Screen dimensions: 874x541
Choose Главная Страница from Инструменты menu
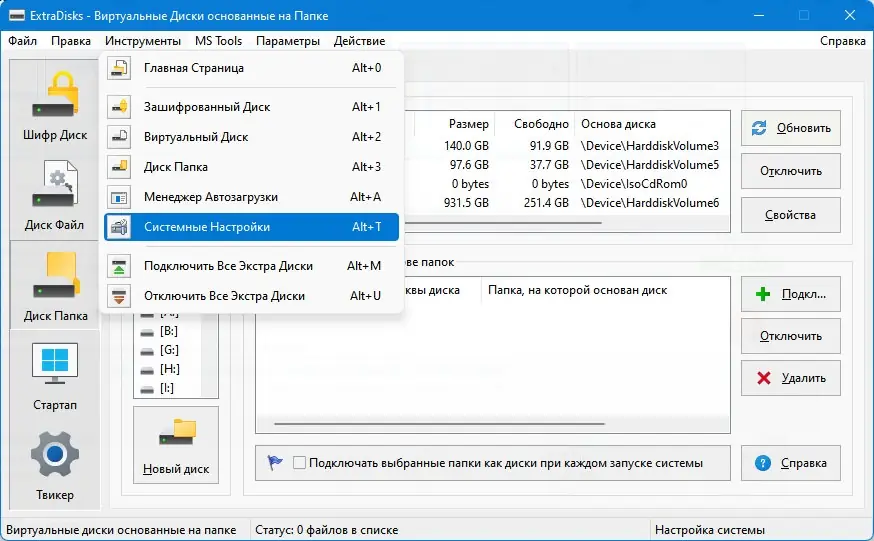point(251,68)
